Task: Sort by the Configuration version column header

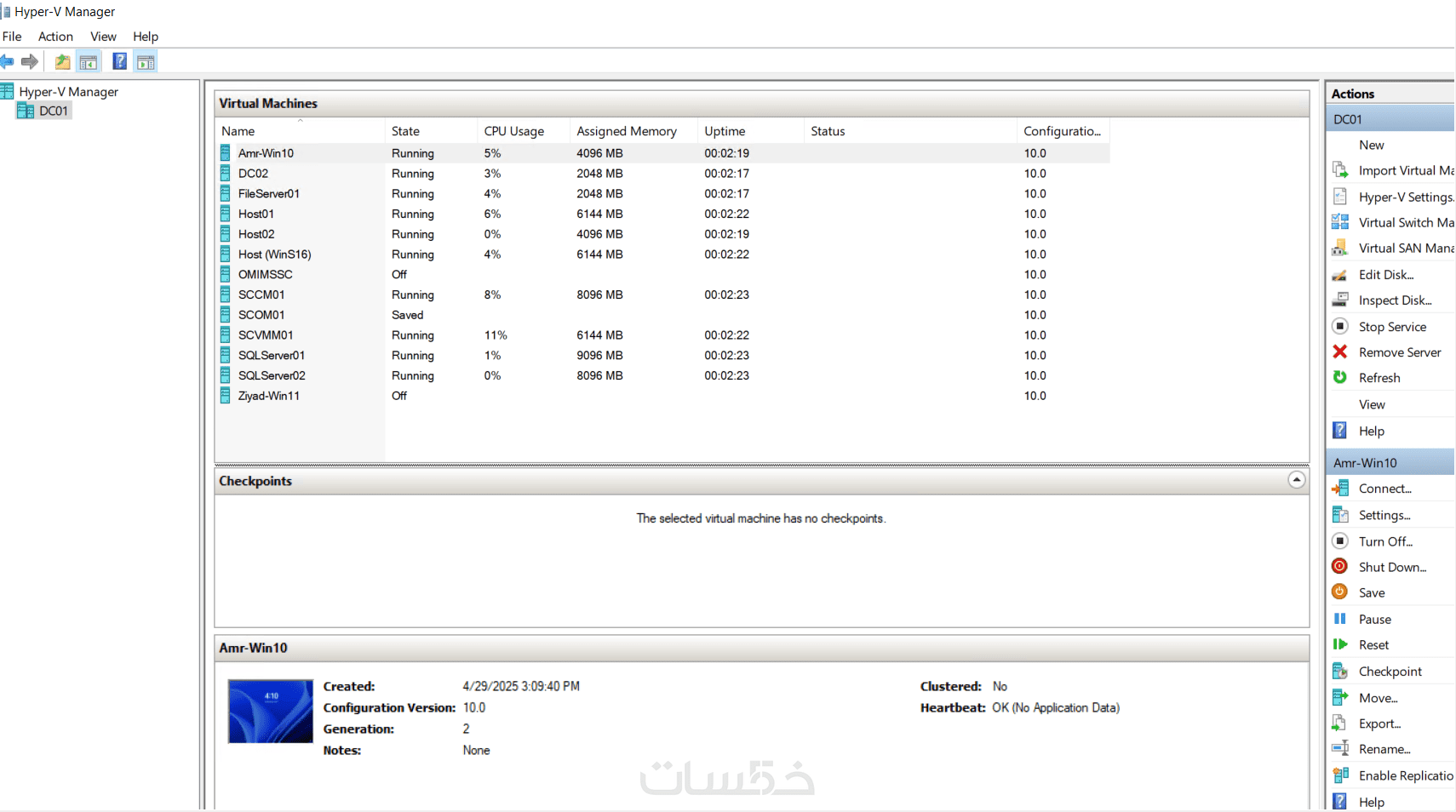Action: (x=1063, y=131)
